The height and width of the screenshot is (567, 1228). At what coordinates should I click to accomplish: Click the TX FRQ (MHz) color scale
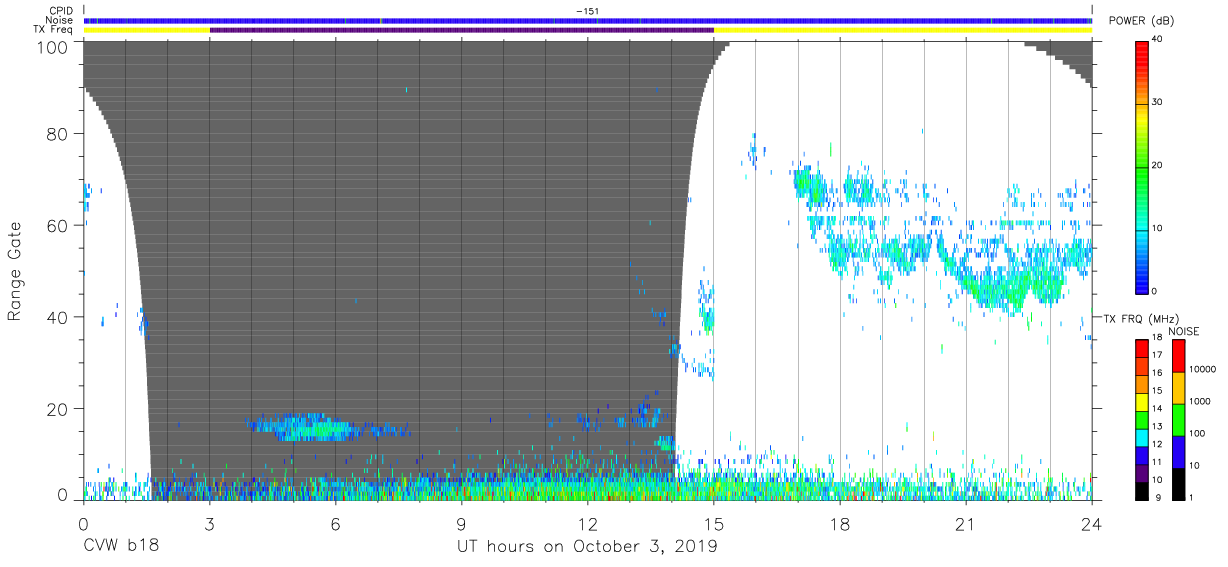[x=1142, y=419]
